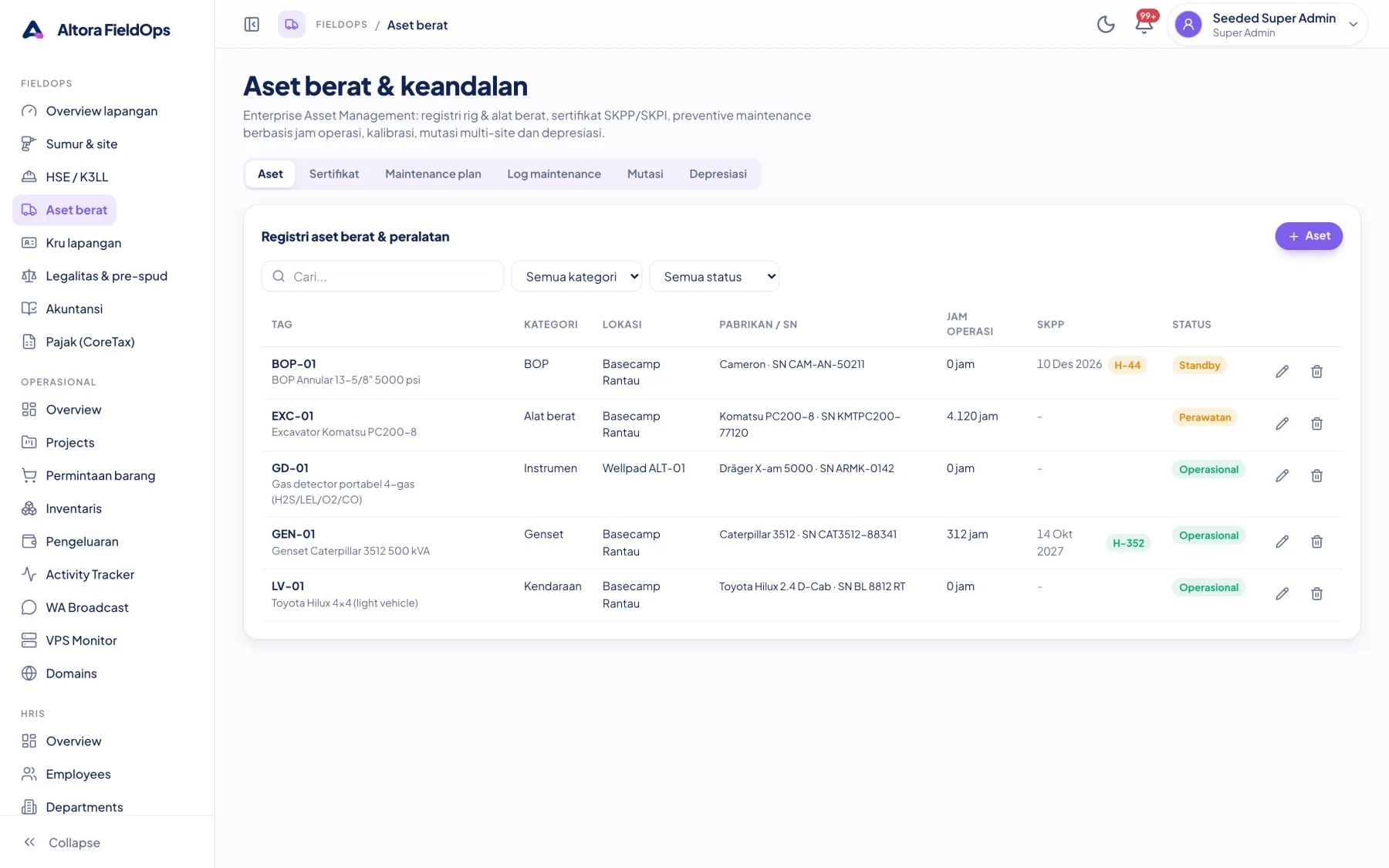Edit the GEN-01 asset row
This screenshot has height=868, width=1389.
pos(1282,542)
